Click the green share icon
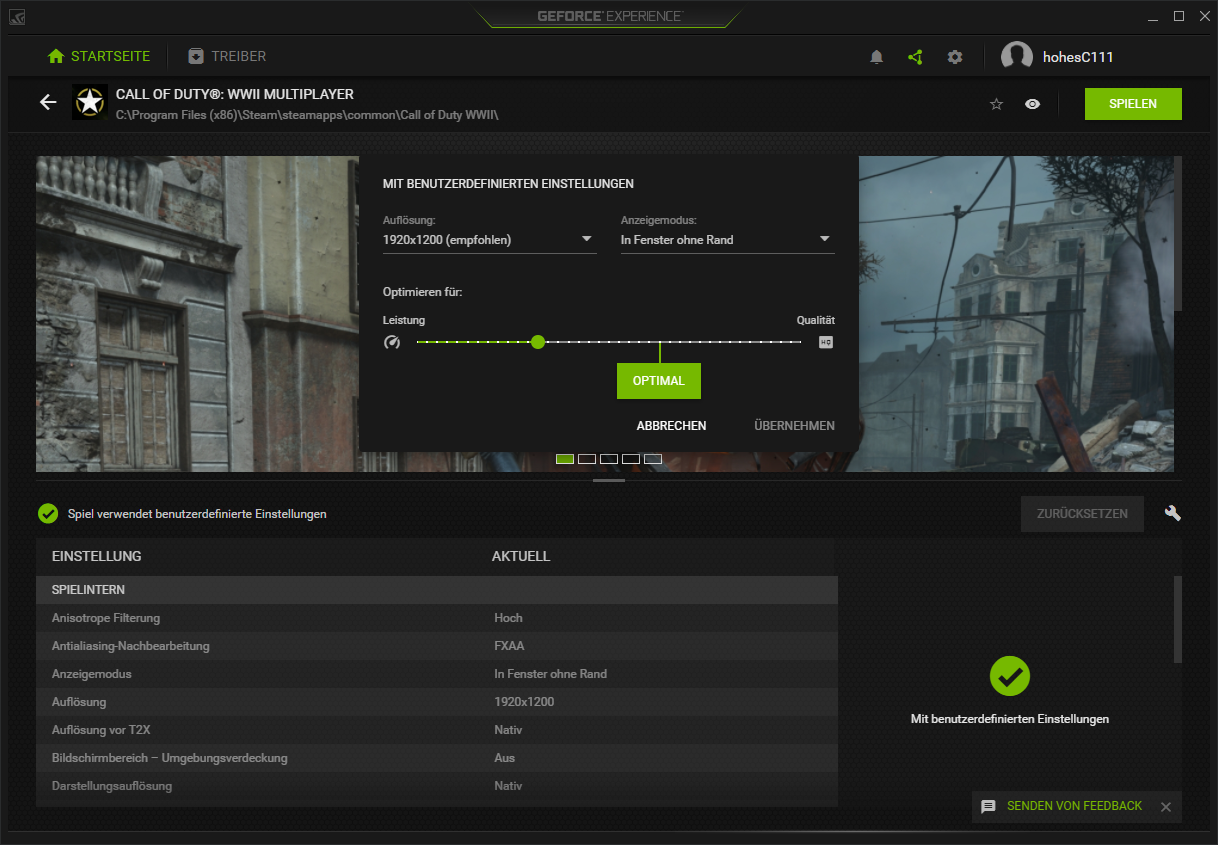Image resolution: width=1218 pixels, height=845 pixels. [x=915, y=57]
